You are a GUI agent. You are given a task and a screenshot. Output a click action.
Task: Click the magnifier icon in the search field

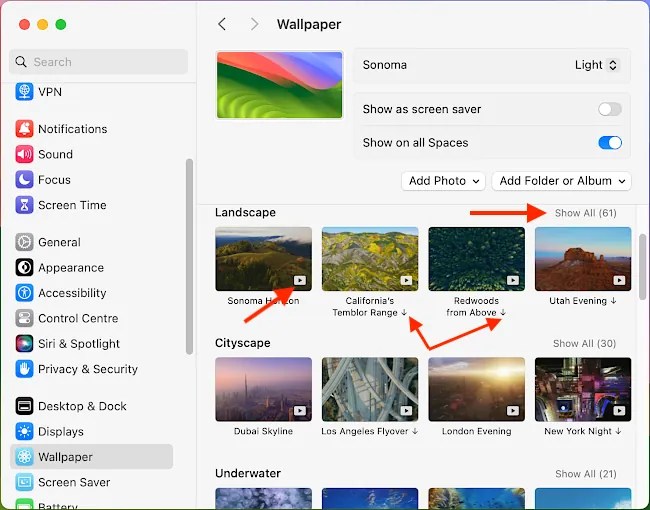(x=21, y=62)
